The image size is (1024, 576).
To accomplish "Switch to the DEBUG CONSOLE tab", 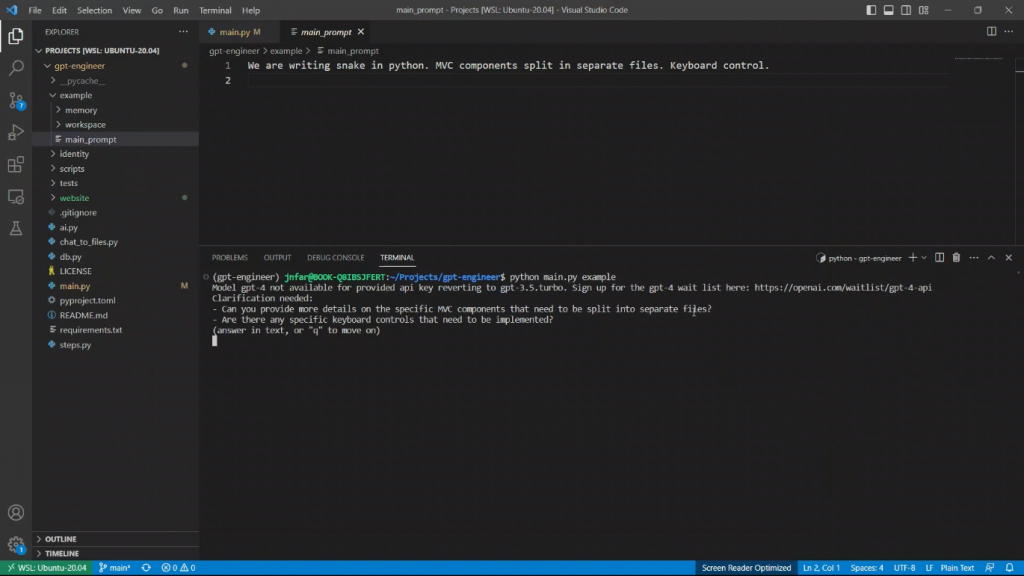I will [x=336, y=257].
